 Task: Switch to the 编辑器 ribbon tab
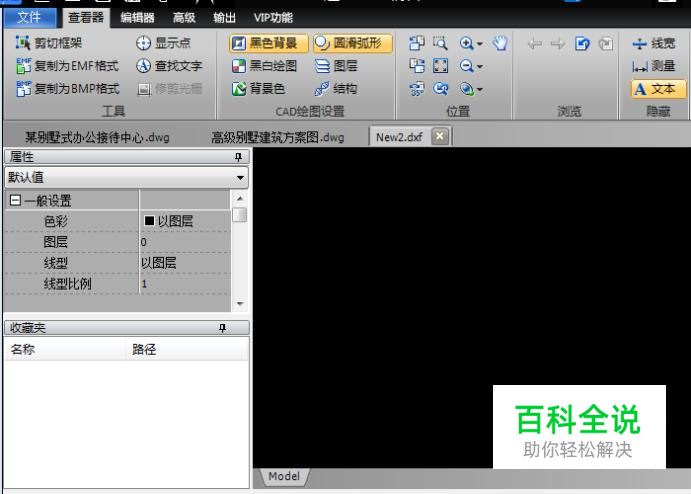(137, 18)
